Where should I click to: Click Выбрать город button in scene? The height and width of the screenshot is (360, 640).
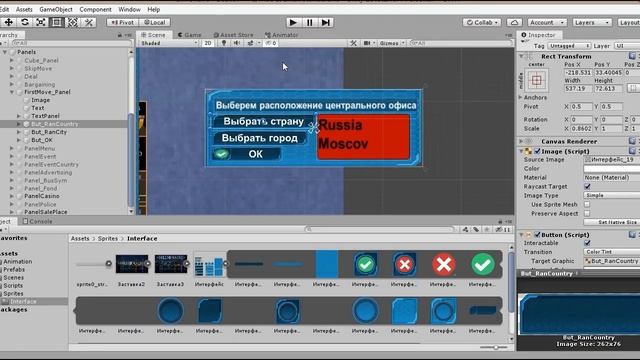tap(259, 138)
